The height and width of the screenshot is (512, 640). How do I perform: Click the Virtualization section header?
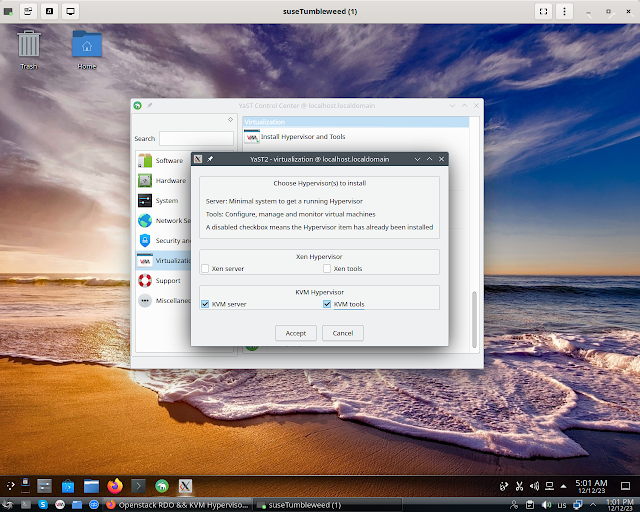[356, 122]
